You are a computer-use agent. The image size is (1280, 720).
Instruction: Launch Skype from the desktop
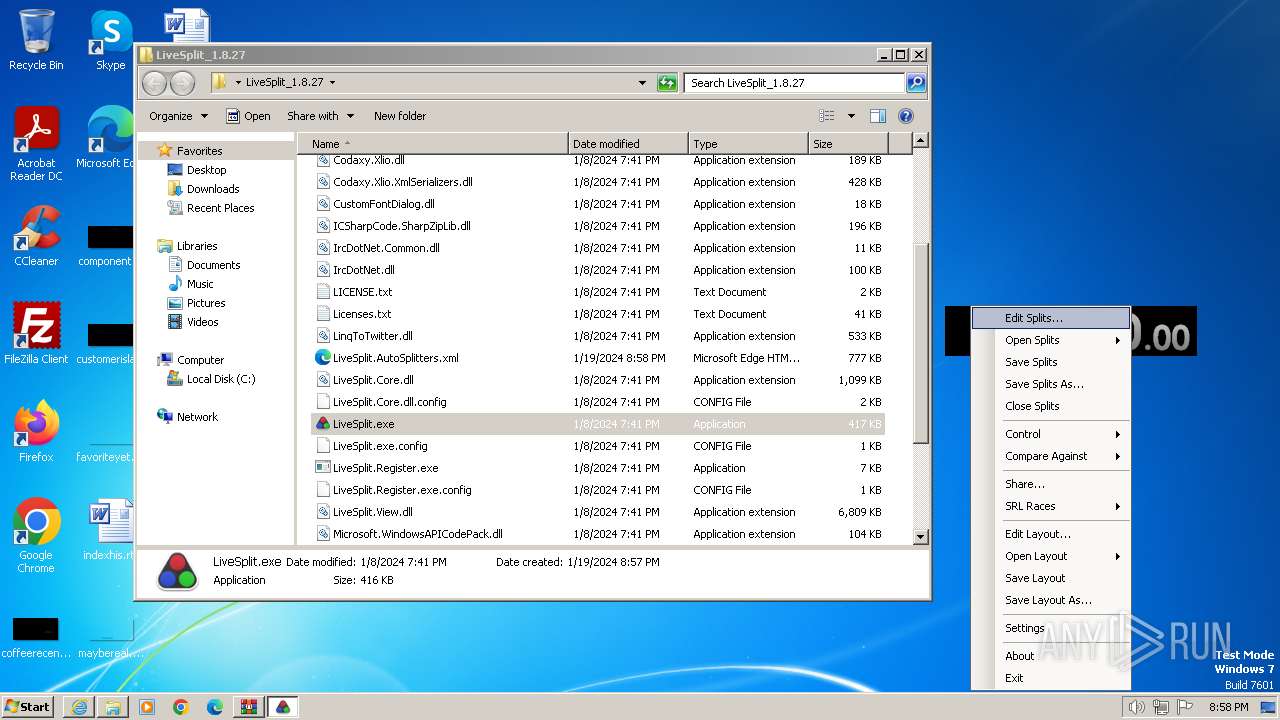(110, 40)
